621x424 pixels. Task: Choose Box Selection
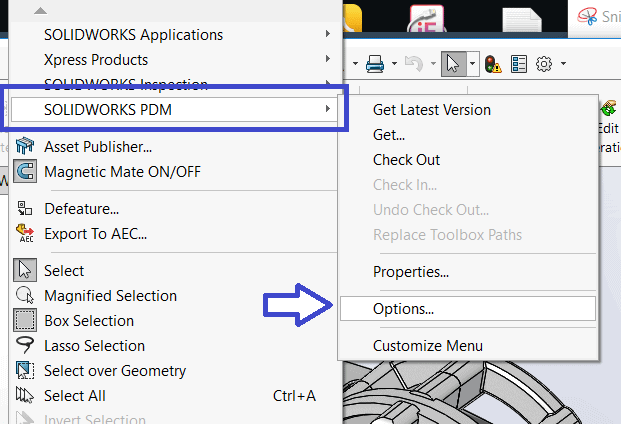(175, 321)
